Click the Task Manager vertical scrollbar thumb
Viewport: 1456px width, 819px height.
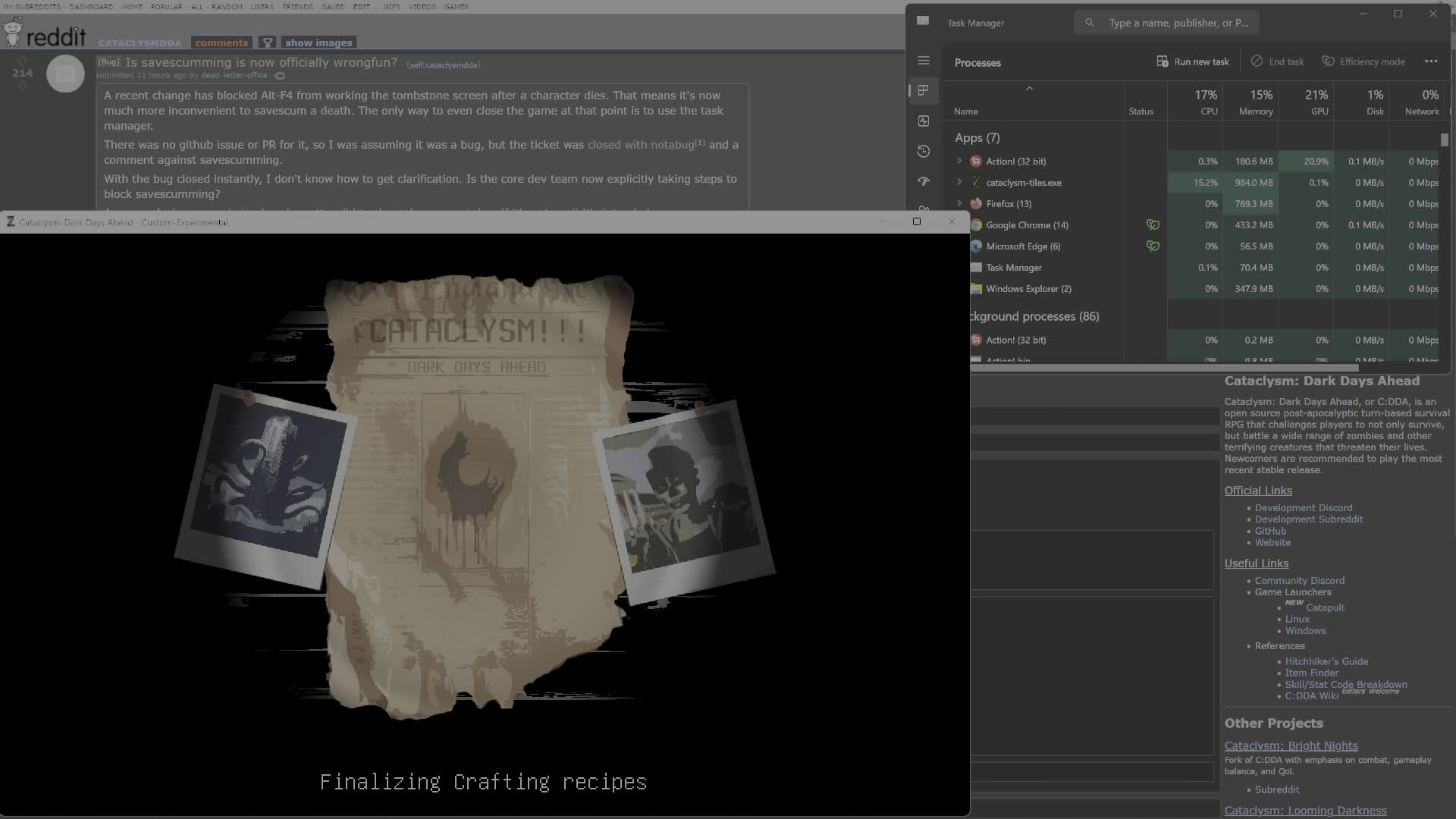pos(1445,140)
